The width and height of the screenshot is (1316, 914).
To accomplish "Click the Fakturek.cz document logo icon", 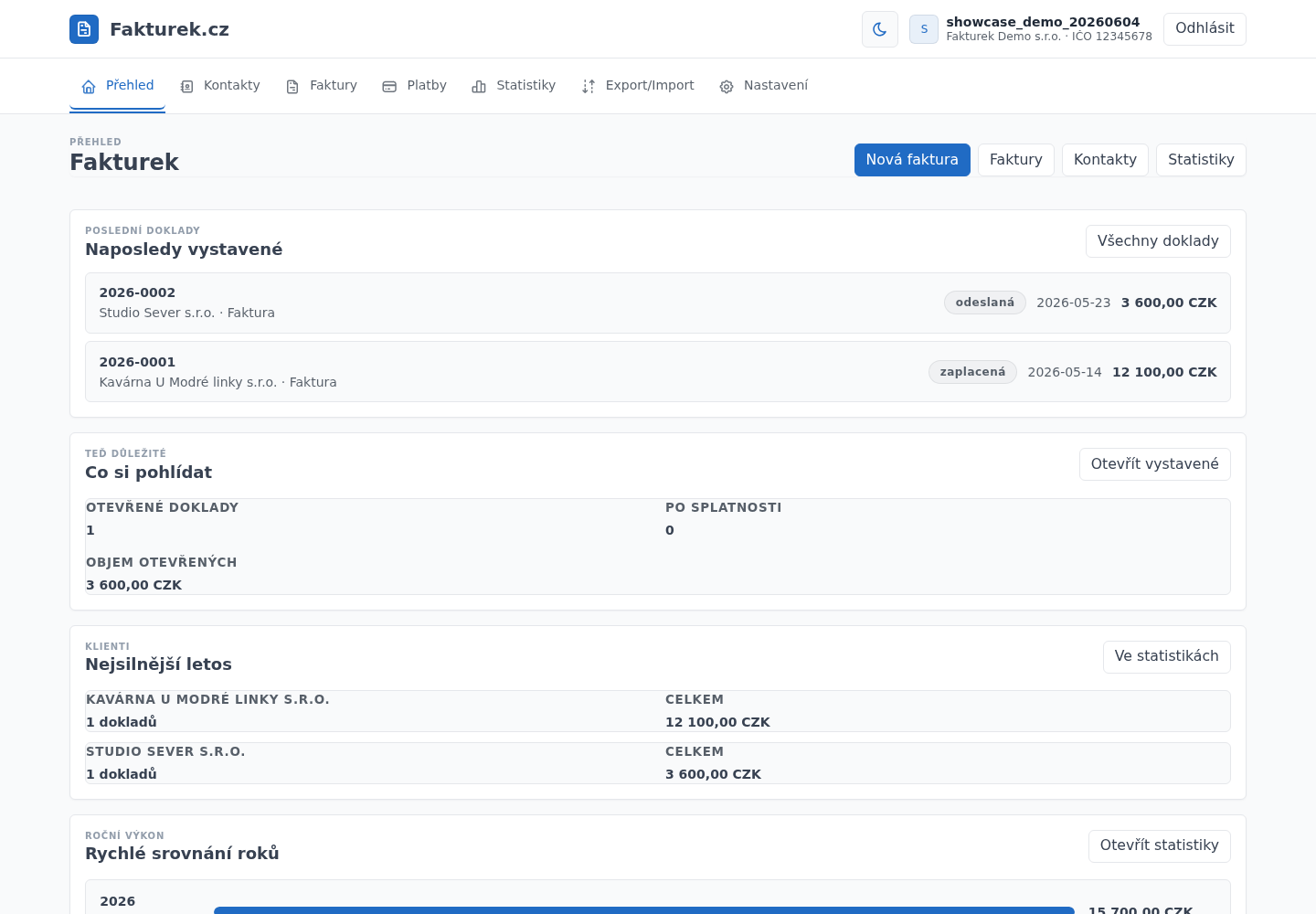I will tap(84, 29).
